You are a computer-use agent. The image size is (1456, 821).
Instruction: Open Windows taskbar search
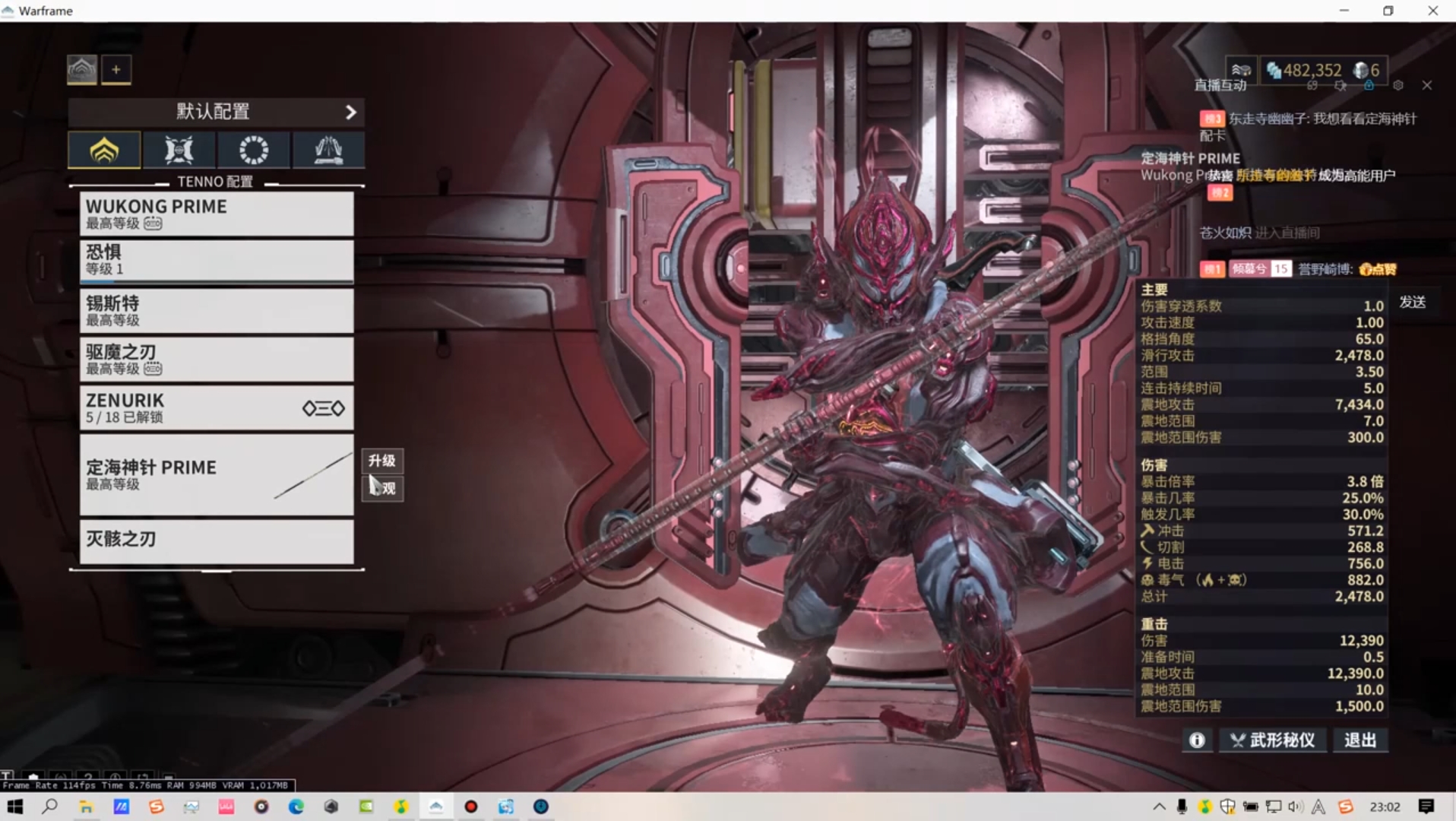click(50, 807)
